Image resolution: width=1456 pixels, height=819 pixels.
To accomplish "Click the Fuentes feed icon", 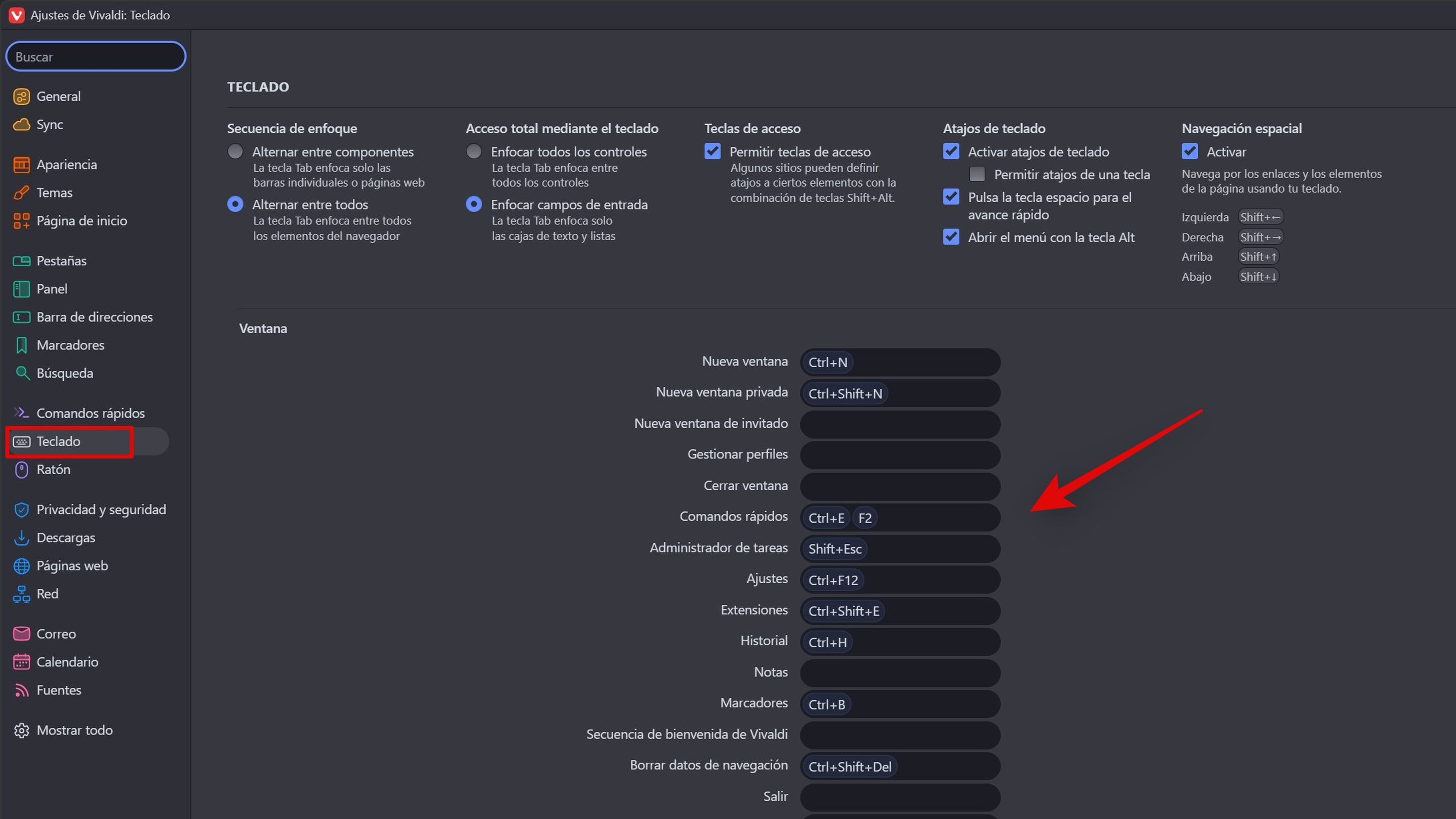I will 22,691.
